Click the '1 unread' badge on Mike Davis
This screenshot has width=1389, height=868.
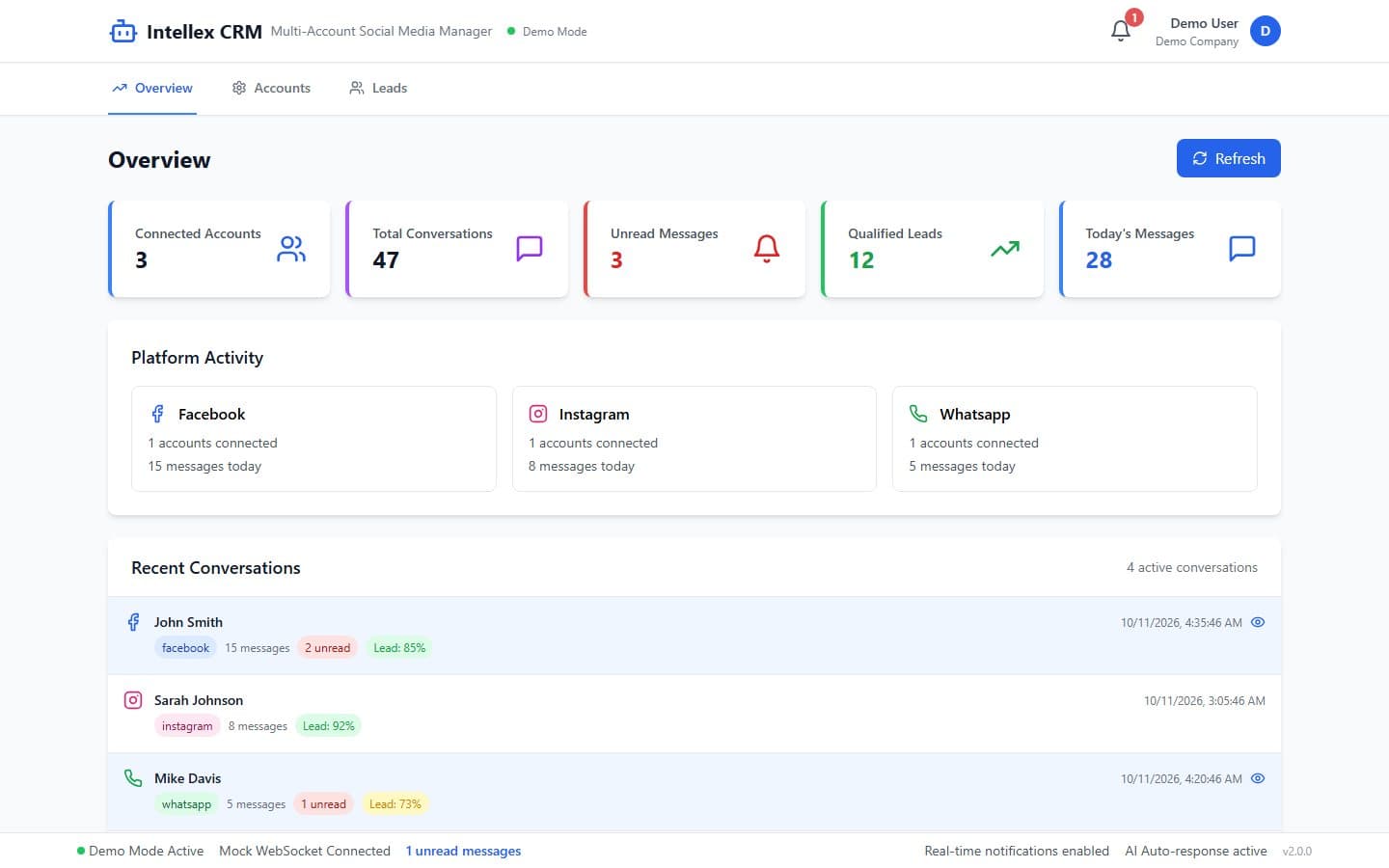coord(323,804)
